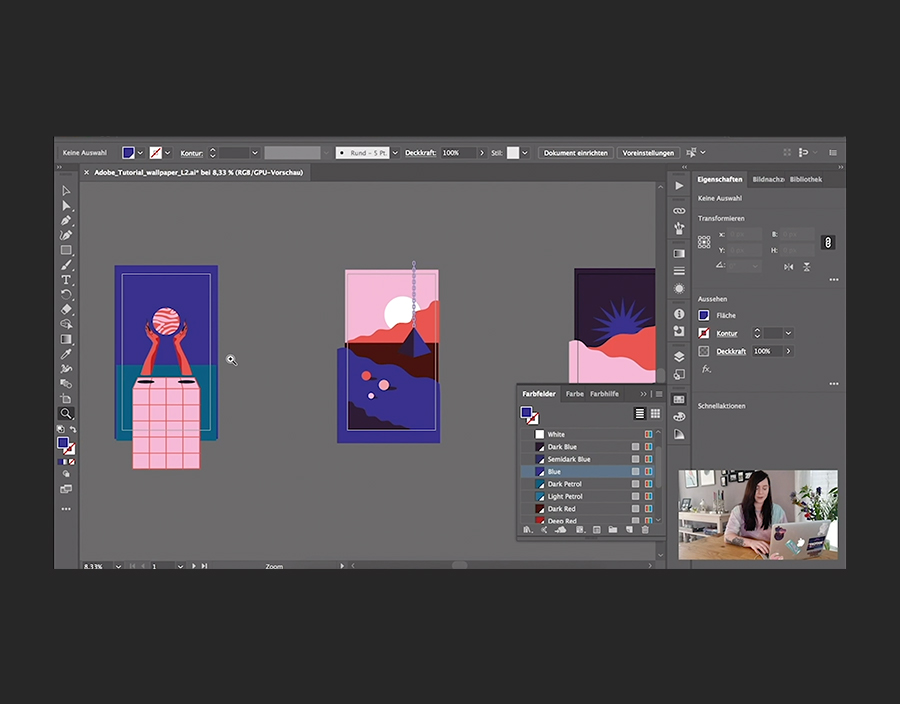Select the Zoom magnifier tool
The image size is (900, 704).
[x=66, y=413]
